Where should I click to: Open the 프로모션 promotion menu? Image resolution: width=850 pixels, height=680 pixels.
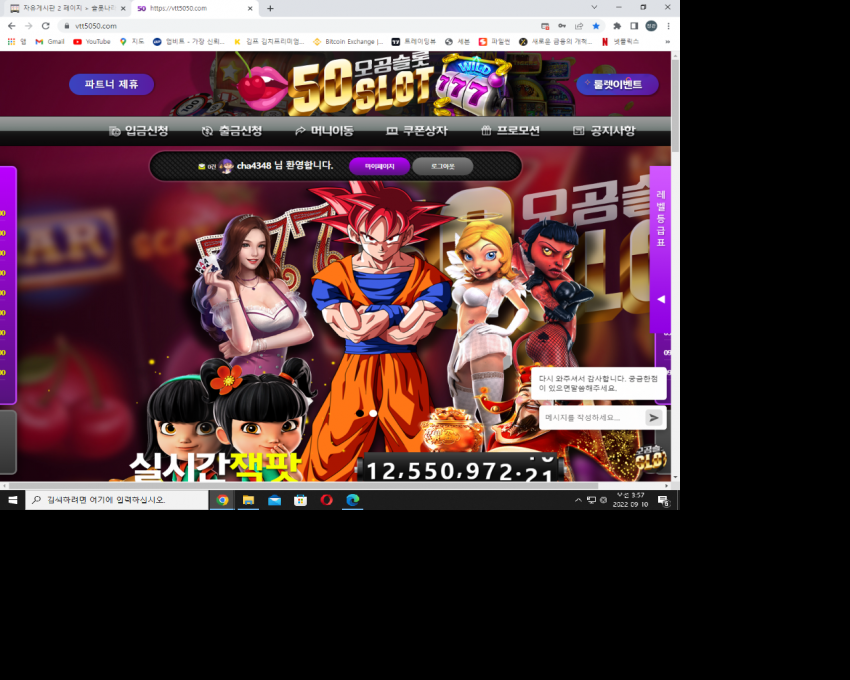pyautogui.click(x=511, y=131)
